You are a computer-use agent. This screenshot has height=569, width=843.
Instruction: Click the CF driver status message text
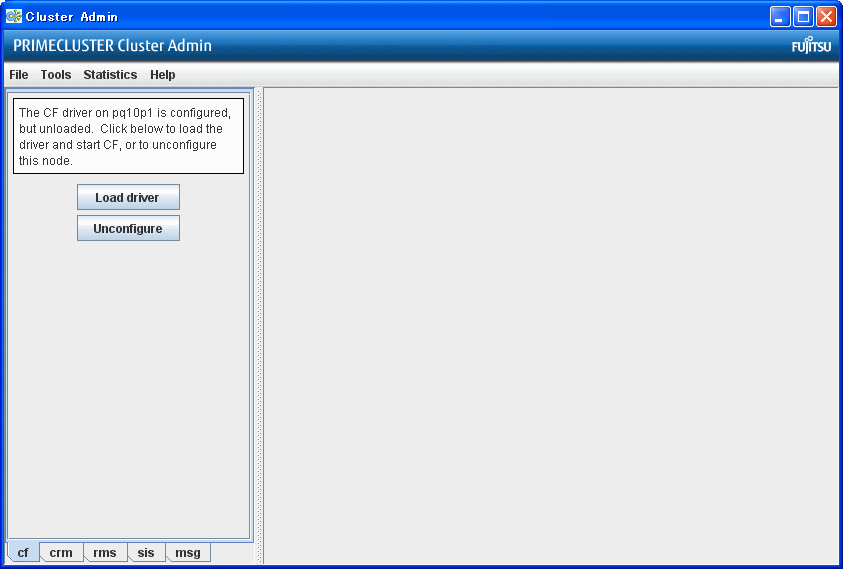pyautogui.click(x=128, y=136)
